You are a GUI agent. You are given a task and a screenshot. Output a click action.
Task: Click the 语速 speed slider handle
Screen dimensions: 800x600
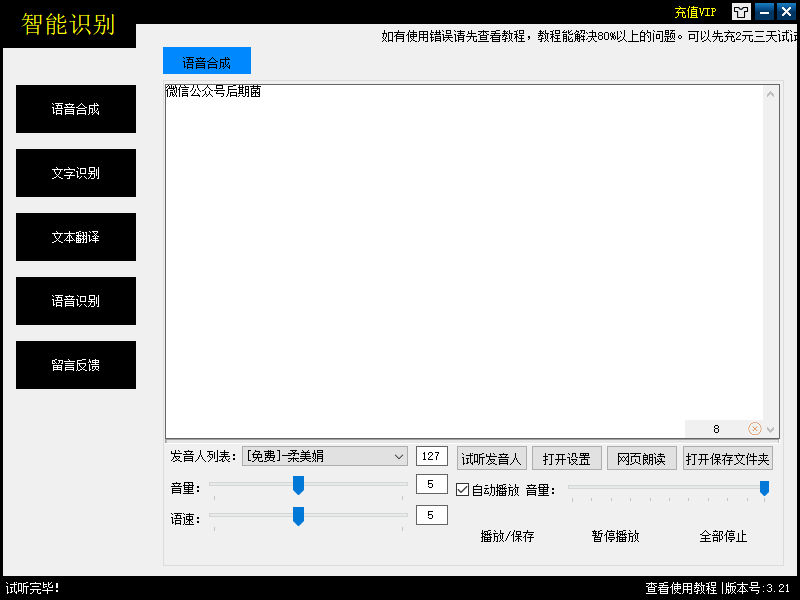[298, 516]
